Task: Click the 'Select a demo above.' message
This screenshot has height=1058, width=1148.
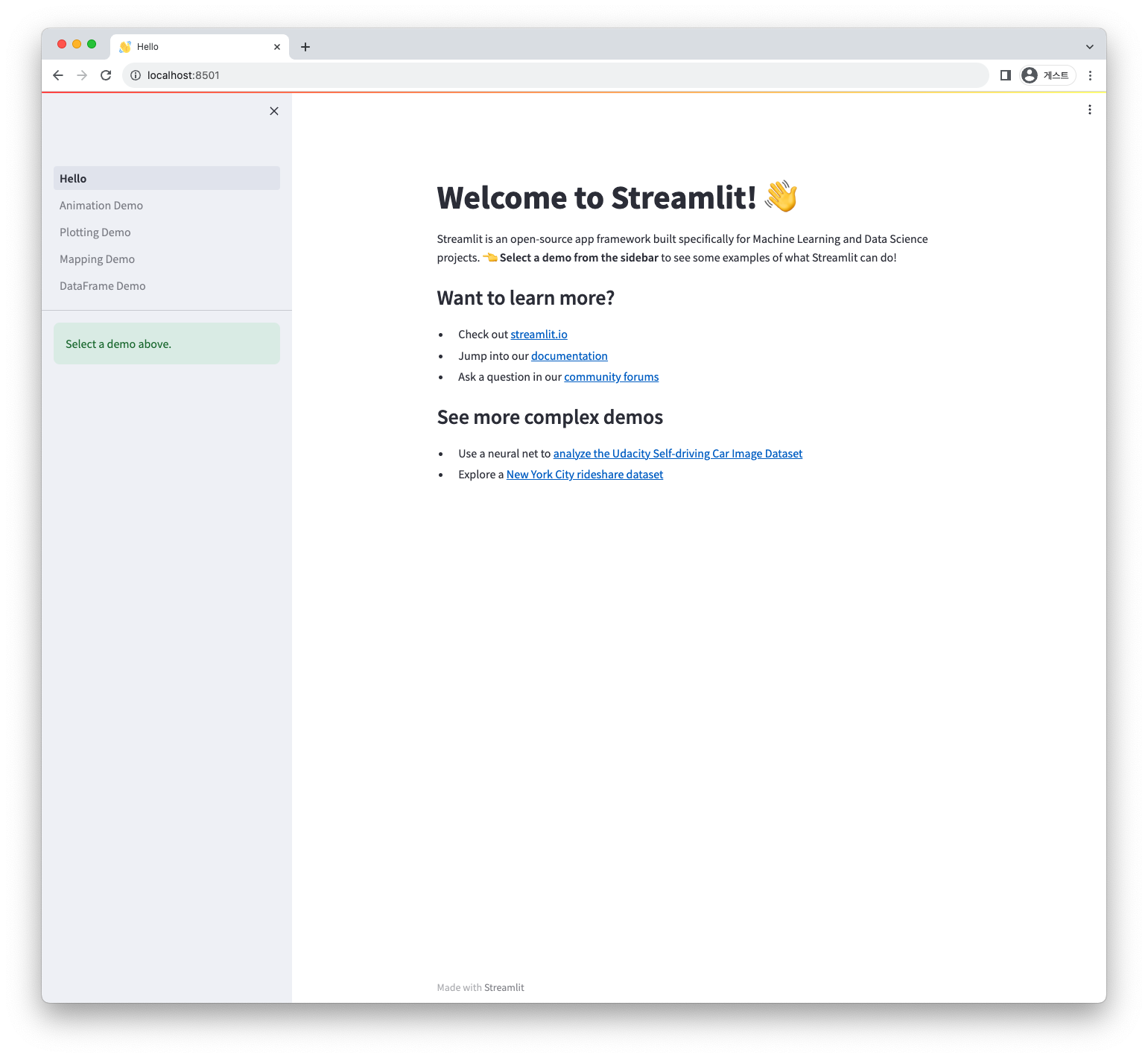Action: 167,343
